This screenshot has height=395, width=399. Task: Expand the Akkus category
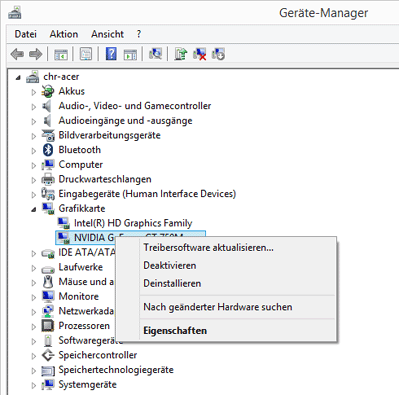click(33, 92)
